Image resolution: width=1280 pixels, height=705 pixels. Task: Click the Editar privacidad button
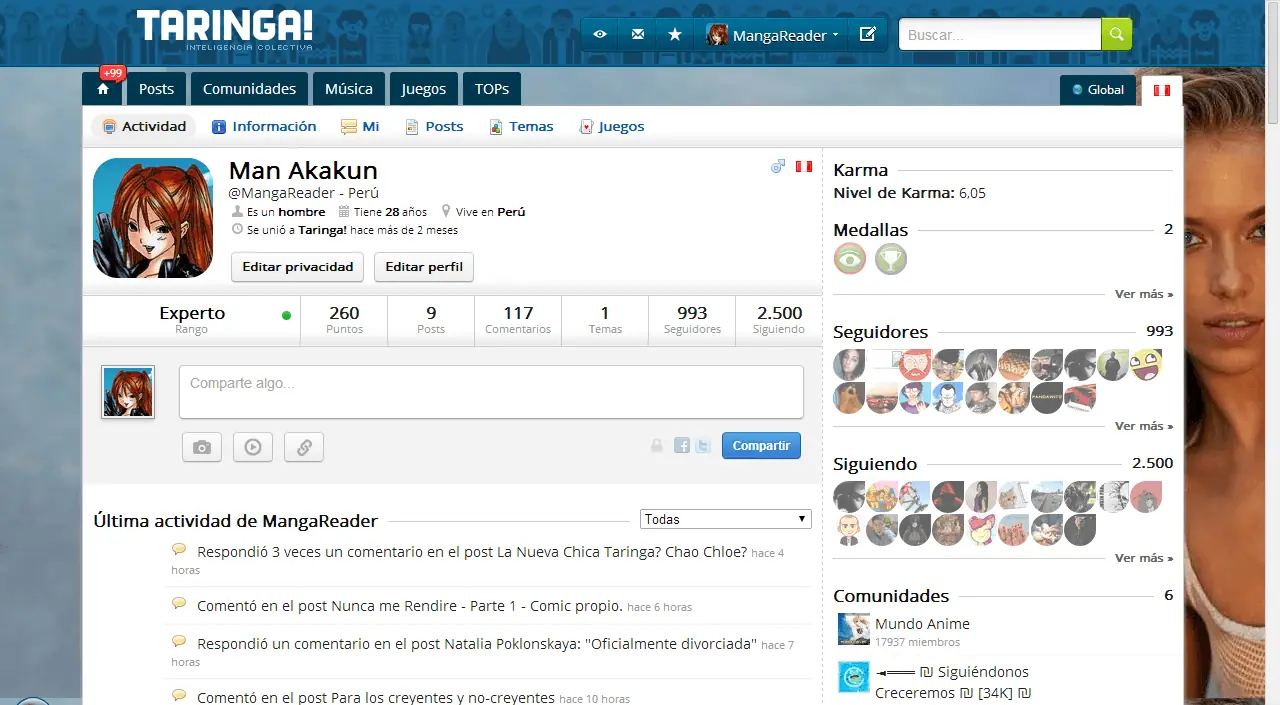click(x=298, y=267)
